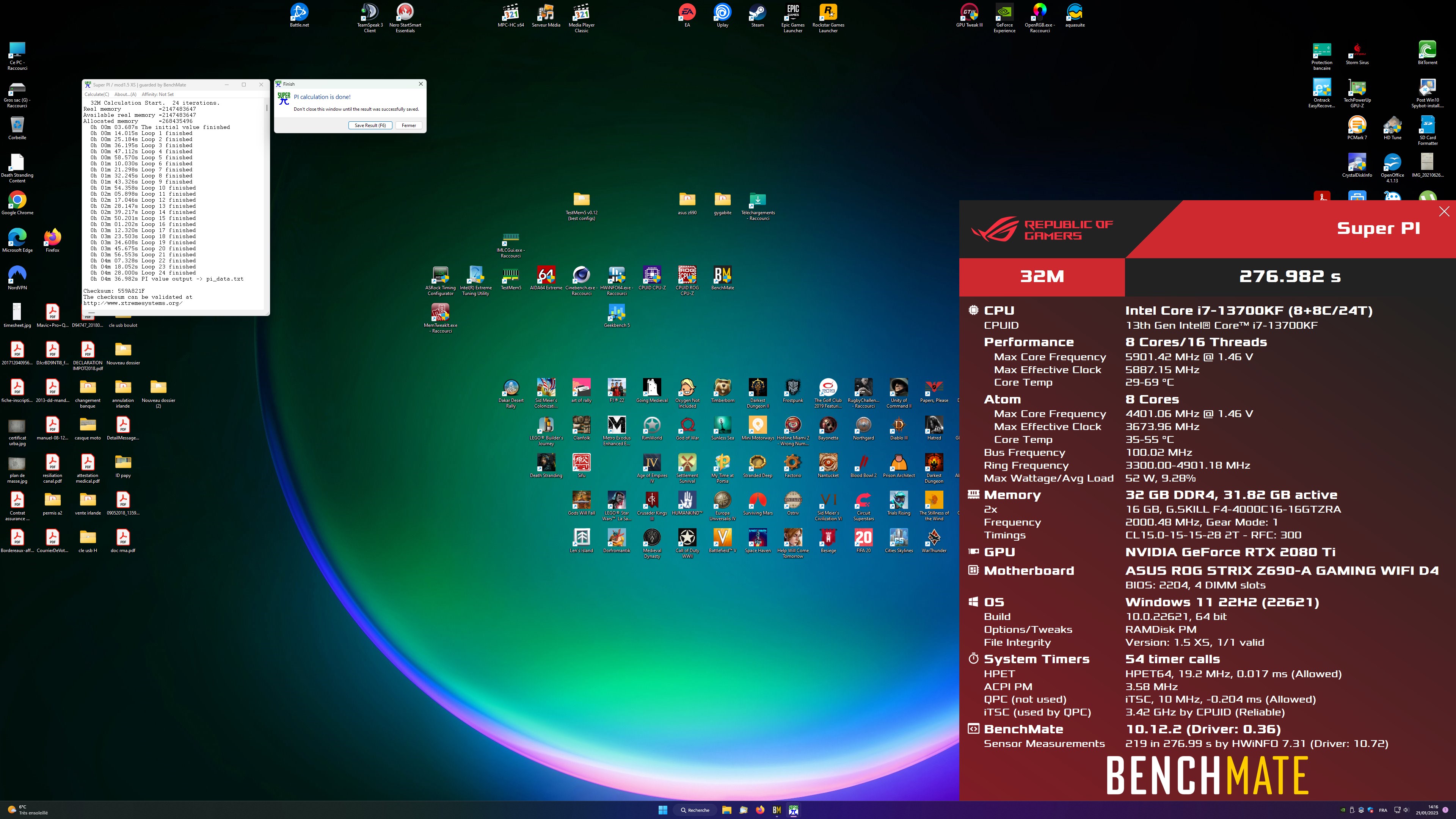Open the About...(A) menu in Super PI
Viewport: 1456px width, 819px height.
(x=126, y=94)
